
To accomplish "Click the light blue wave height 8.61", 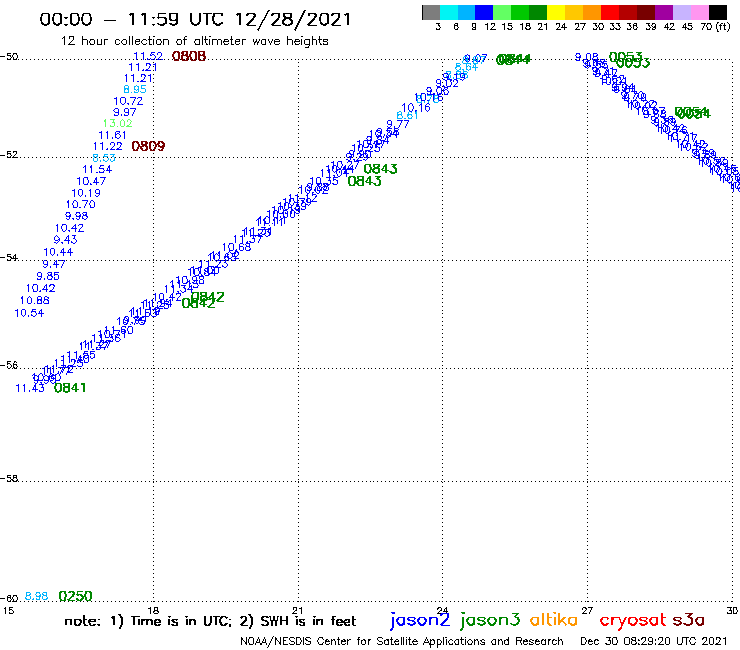I will tap(407, 116).
